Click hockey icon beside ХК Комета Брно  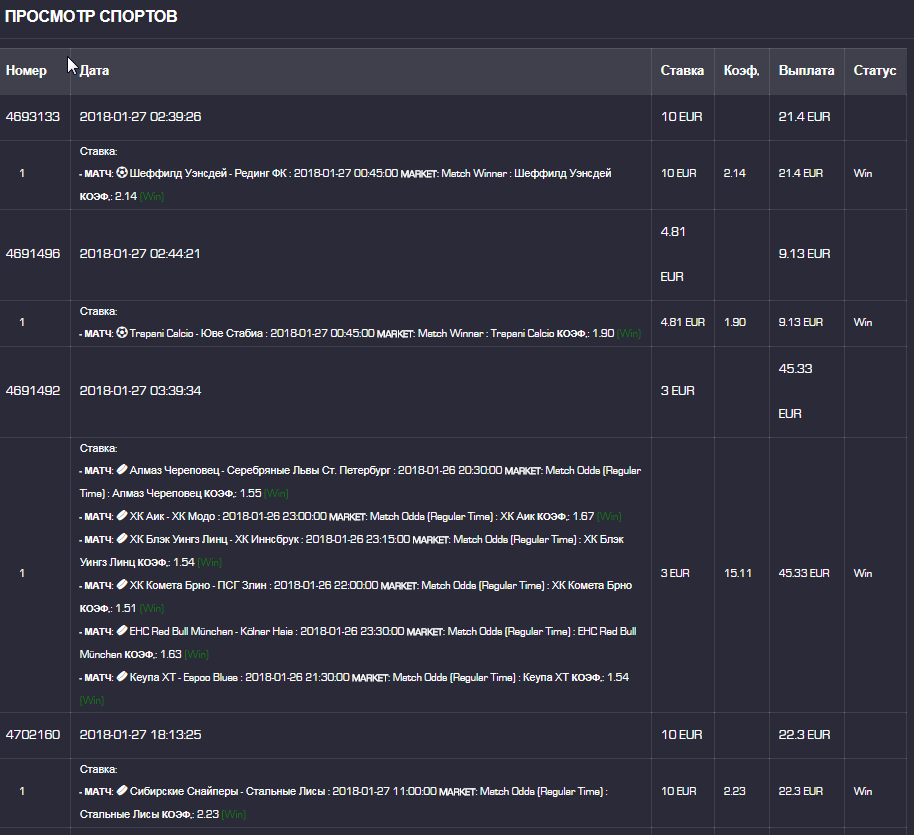pyautogui.click(x=122, y=585)
